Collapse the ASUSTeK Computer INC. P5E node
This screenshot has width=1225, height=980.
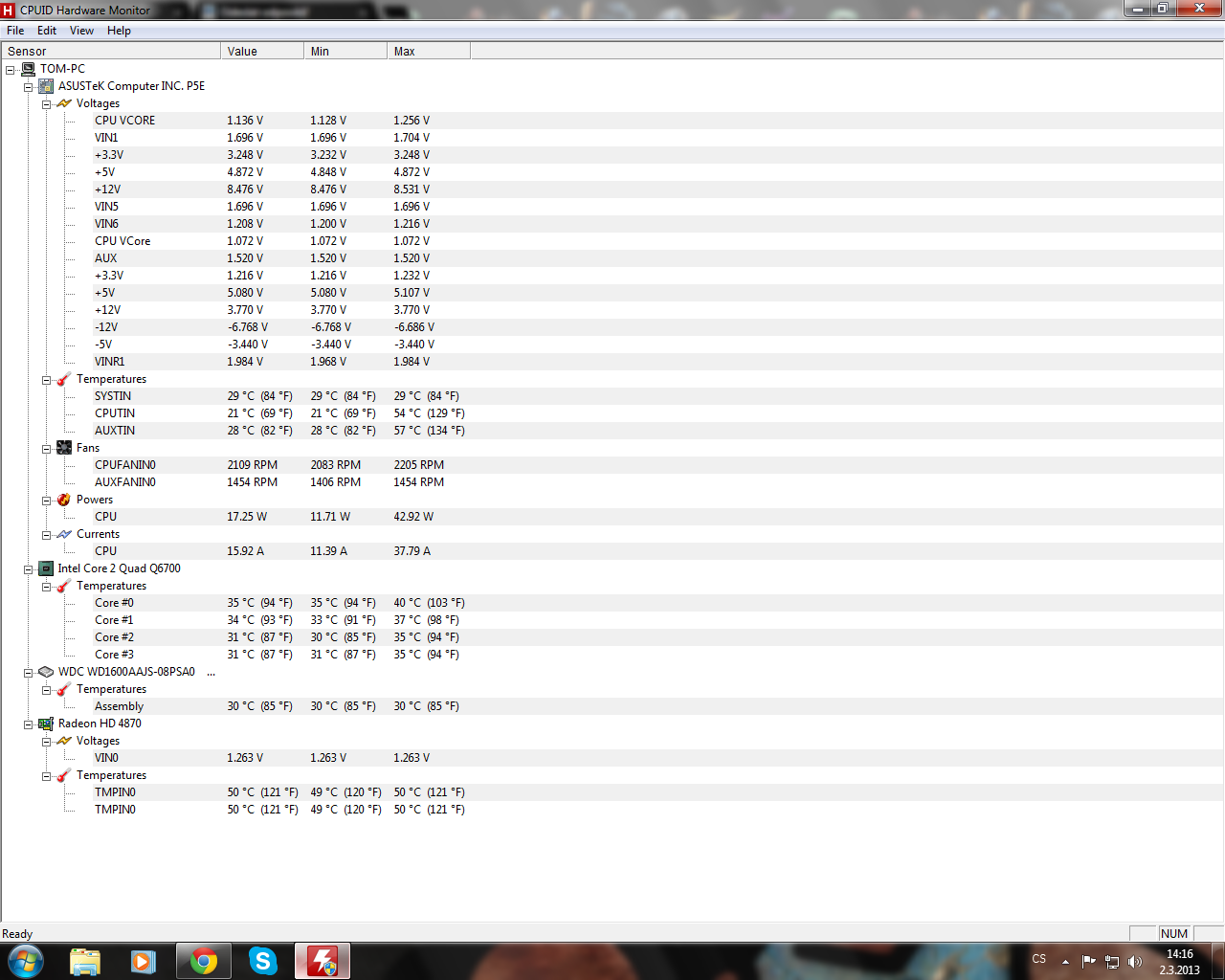pos(29,87)
